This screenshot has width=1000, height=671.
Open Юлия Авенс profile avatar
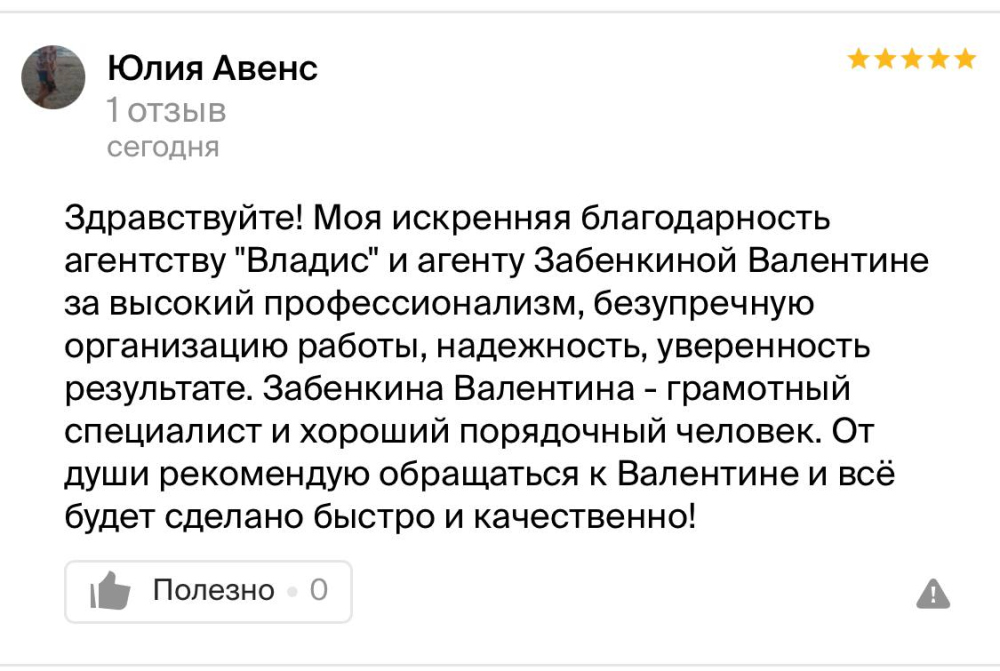53,77
